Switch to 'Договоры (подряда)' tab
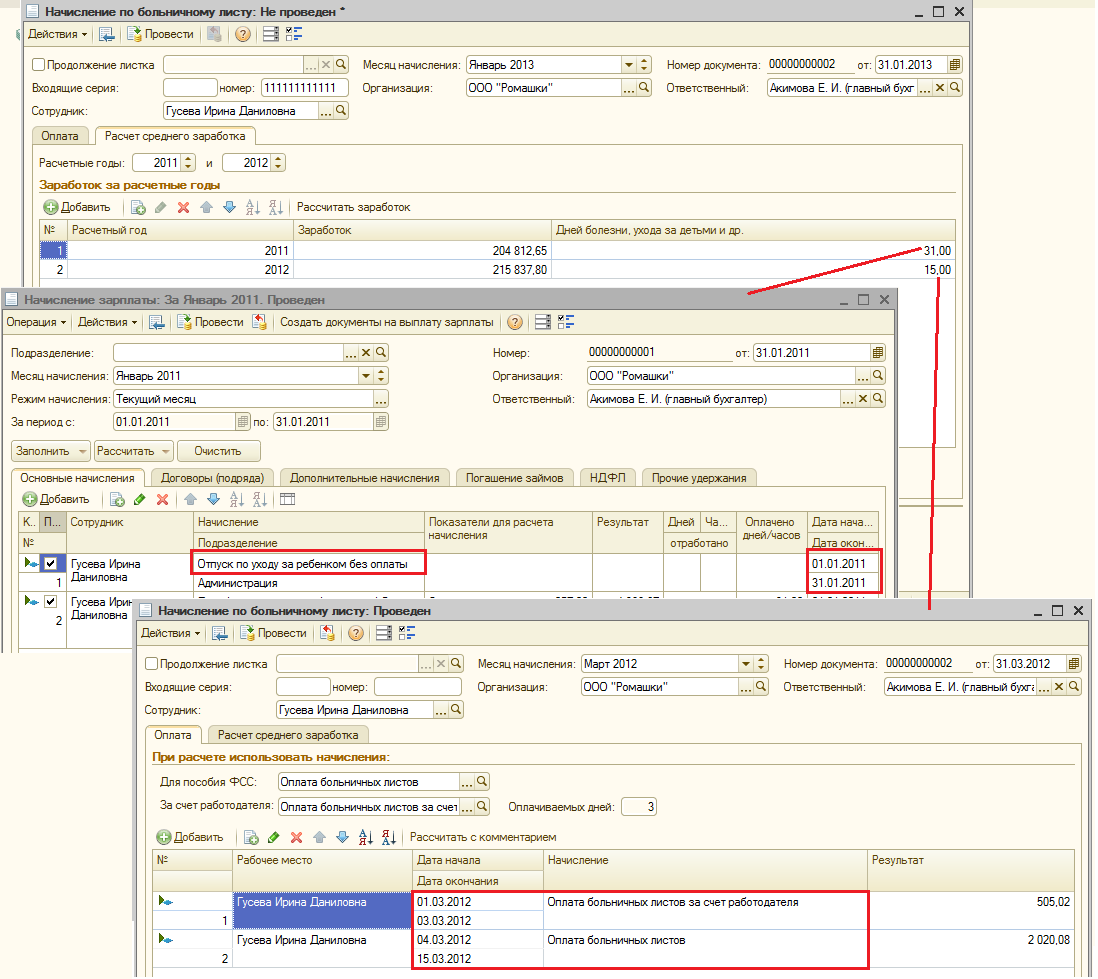This screenshot has height=979, width=1098. point(213,478)
